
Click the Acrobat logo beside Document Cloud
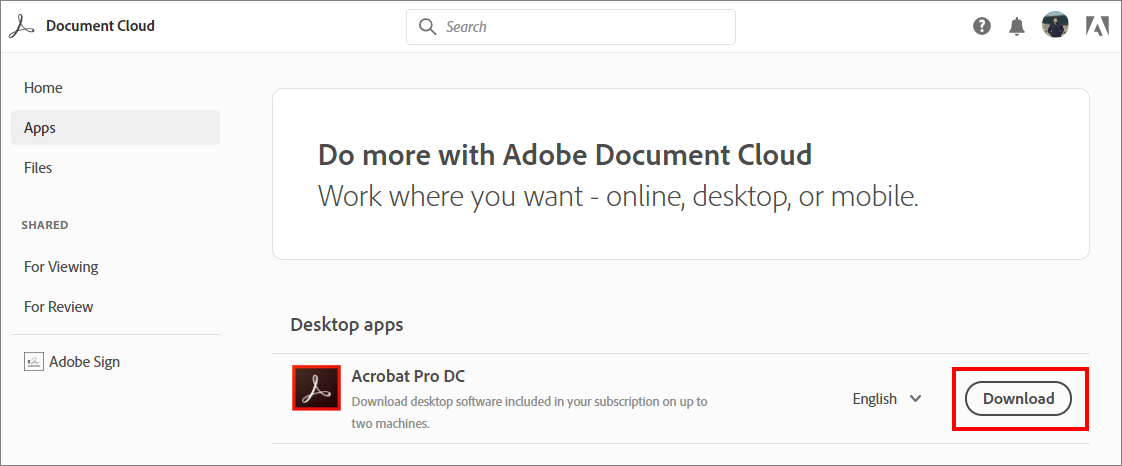[21, 26]
